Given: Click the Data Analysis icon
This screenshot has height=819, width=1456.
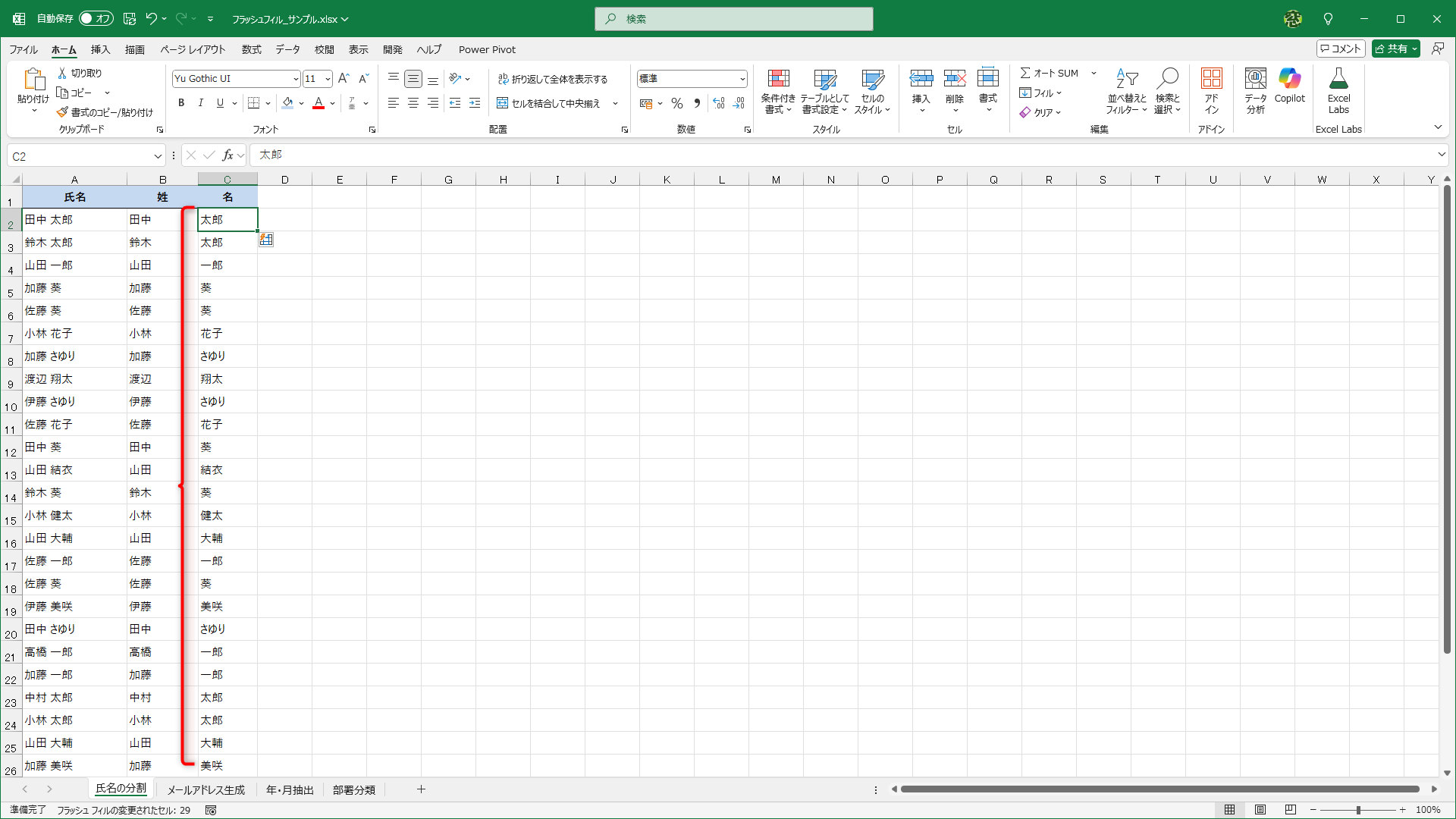Looking at the screenshot, I should (x=1255, y=79).
